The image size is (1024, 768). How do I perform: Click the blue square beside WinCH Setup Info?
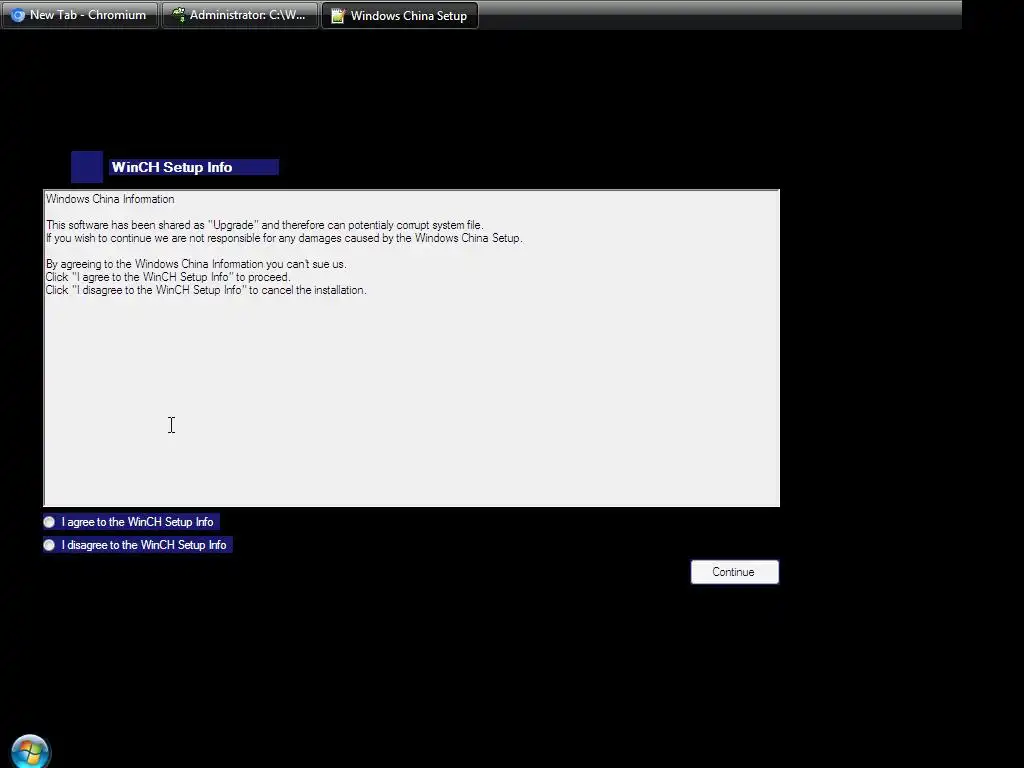click(x=87, y=167)
